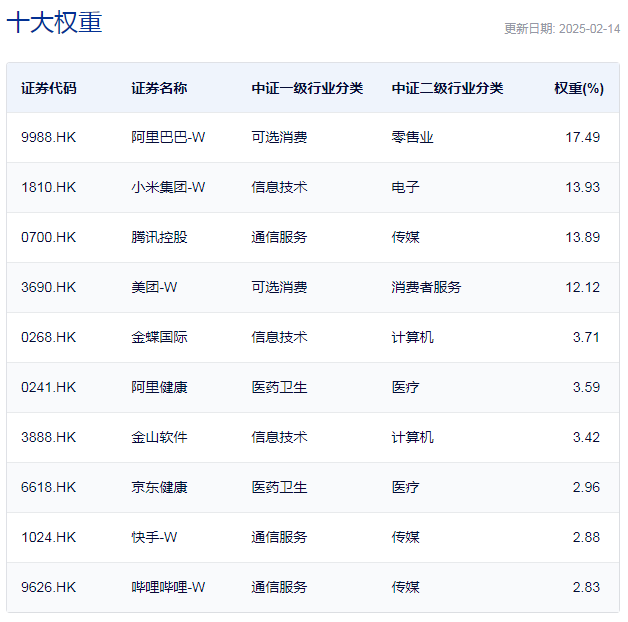Click 传媒 in the 快手-W row
This screenshot has height=622, width=628.
coord(406,537)
